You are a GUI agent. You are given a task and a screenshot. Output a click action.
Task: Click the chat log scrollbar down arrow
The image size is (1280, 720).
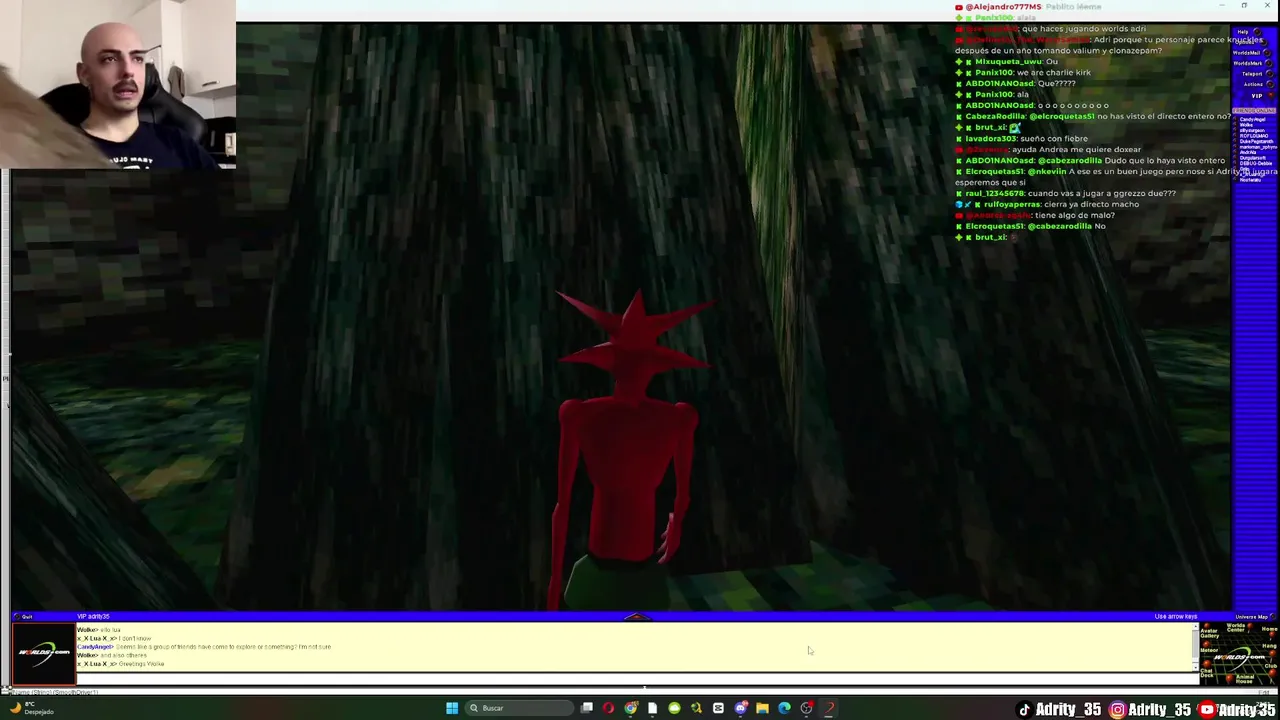(1195, 667)
